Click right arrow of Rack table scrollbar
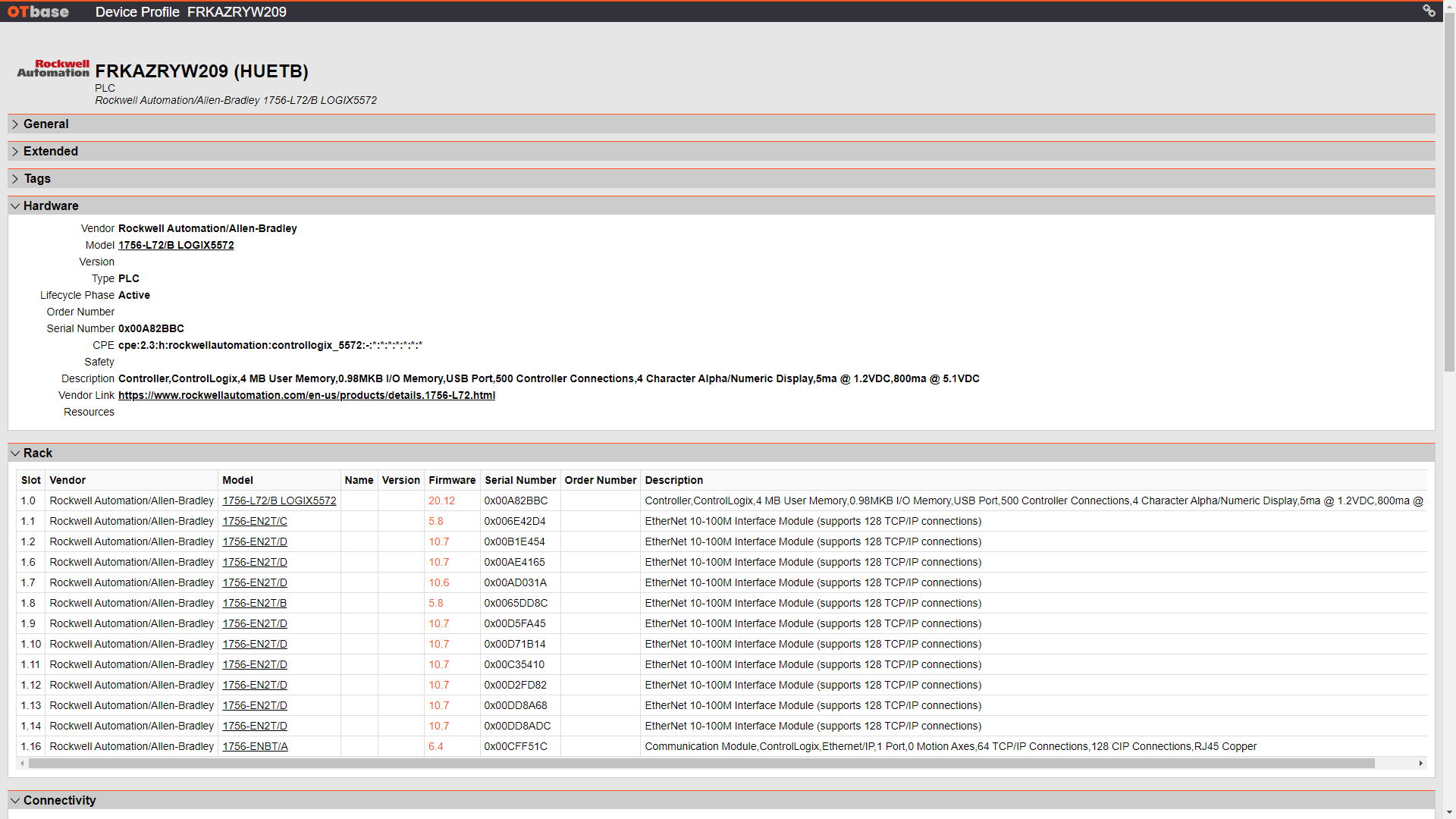Screen dimensions: 1456x819 tap(1420, 763)
